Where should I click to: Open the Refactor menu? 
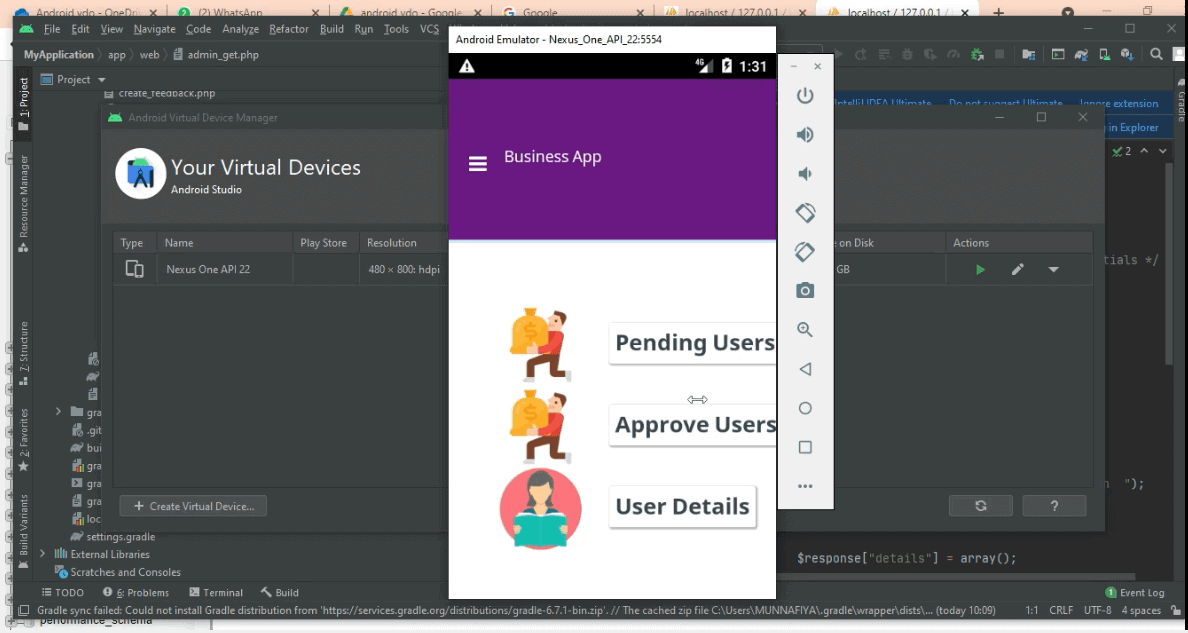point(288,29)
